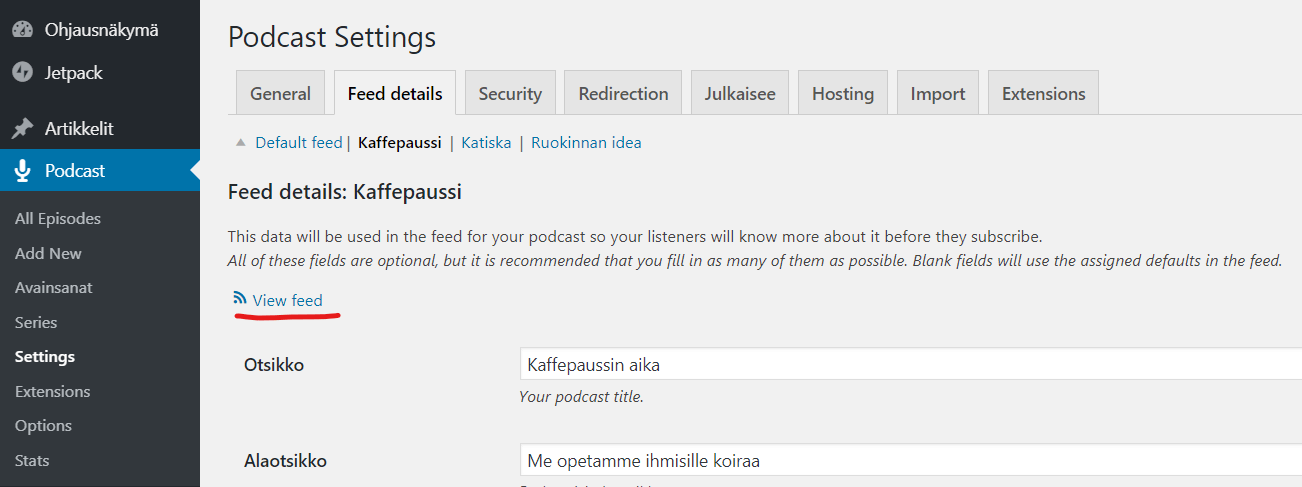Click the RSS icon beside View feed

tap(239, 298)
